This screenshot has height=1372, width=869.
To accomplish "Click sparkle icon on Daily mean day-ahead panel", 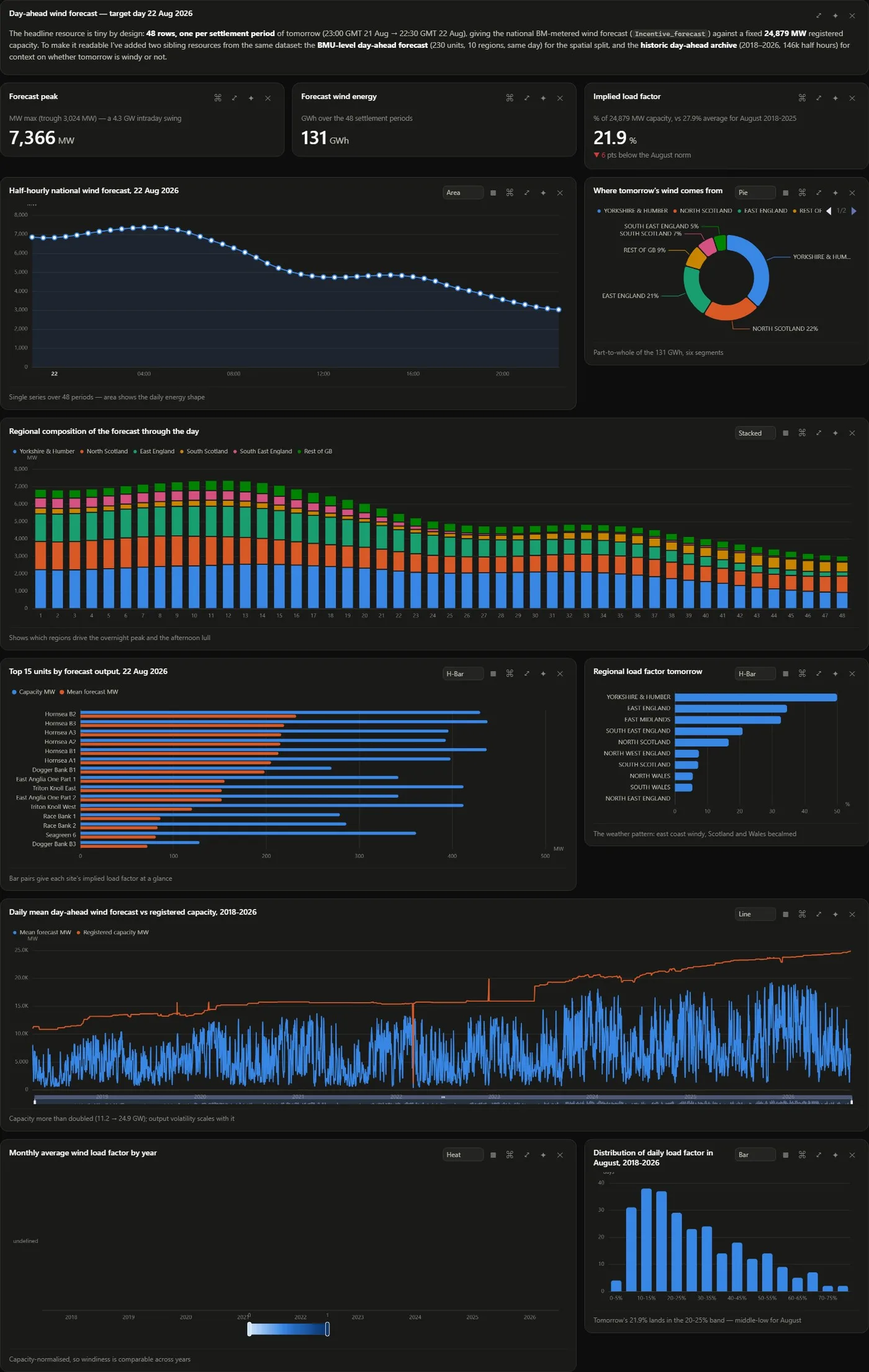I will pos(835,914).
